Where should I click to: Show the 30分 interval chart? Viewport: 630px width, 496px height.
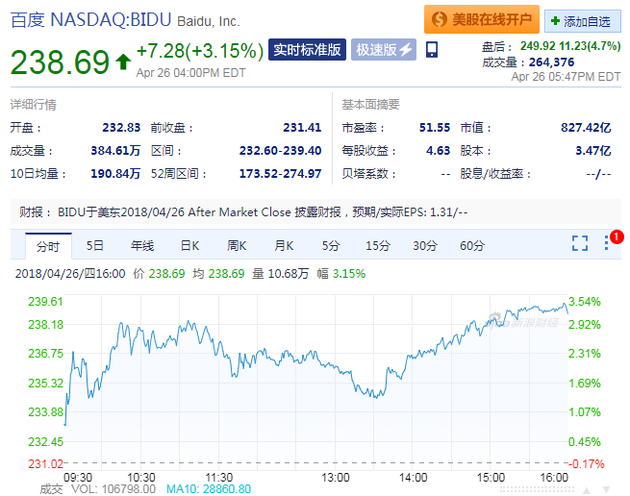click(425, 245)
